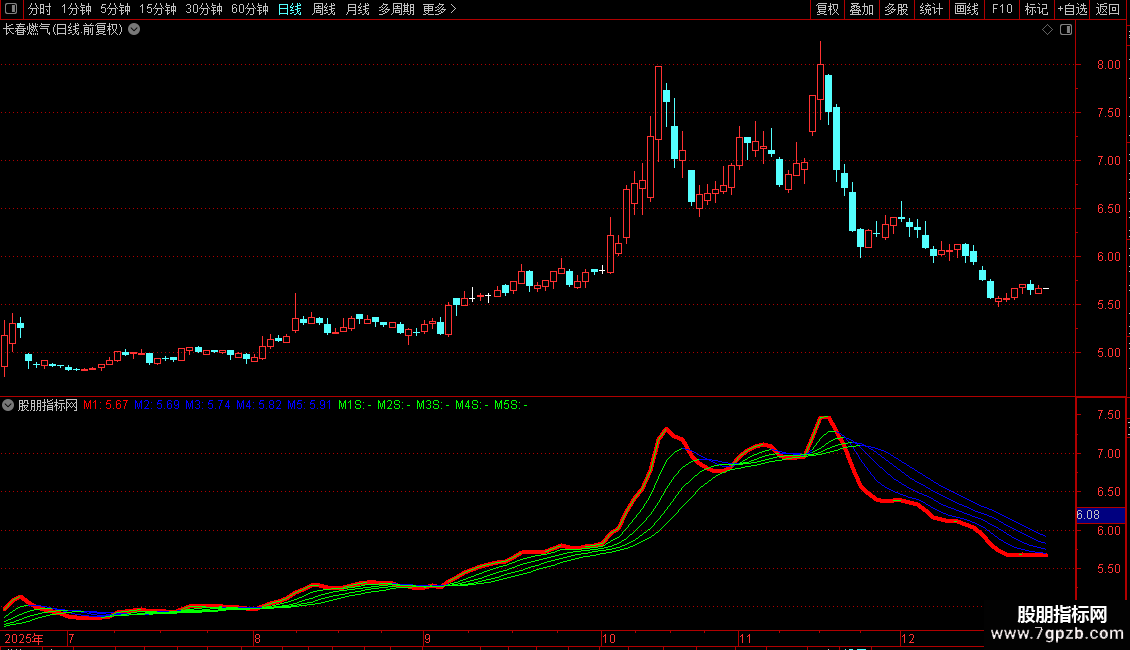Open the 股朋指标网 indicator dropdown arrow
This screenshot has width=1130, height=650.
pyautogui.click(x=8, y=405)
